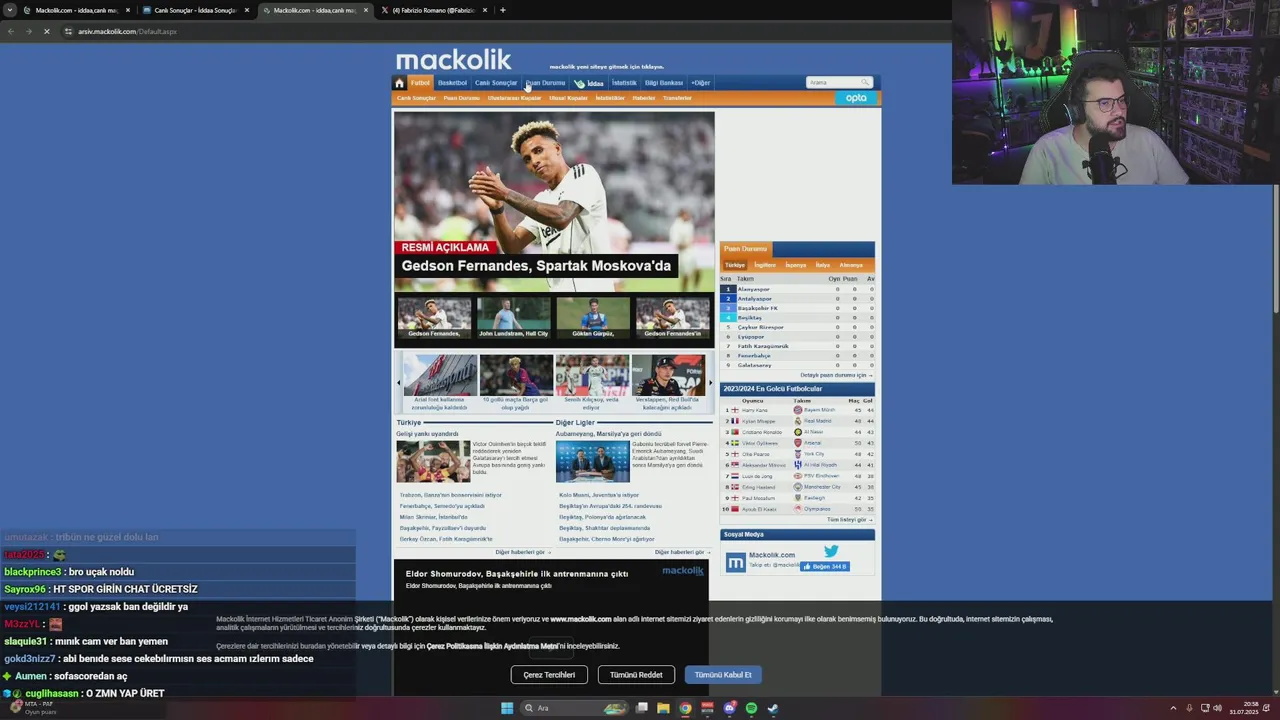Click Arsenal club logo
1280x720 pixels.
click(x=798, y=443)
